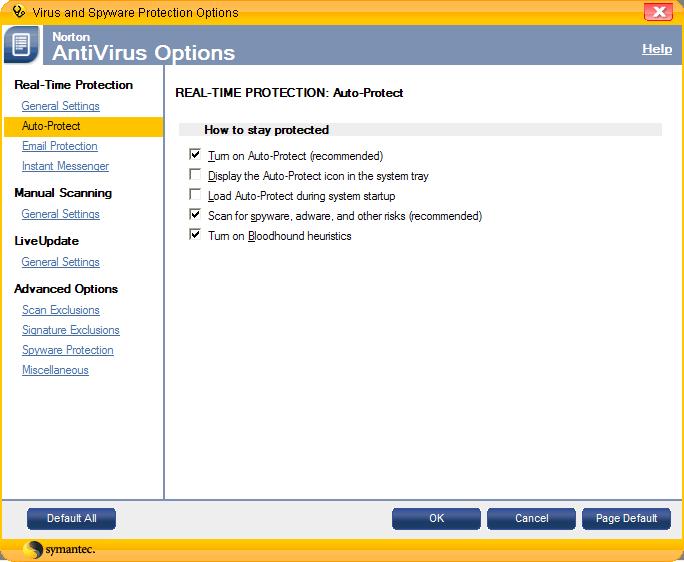This screenshot has height=562, width=684.
Task: Click the Cancel button
Action: pos(531,518)
